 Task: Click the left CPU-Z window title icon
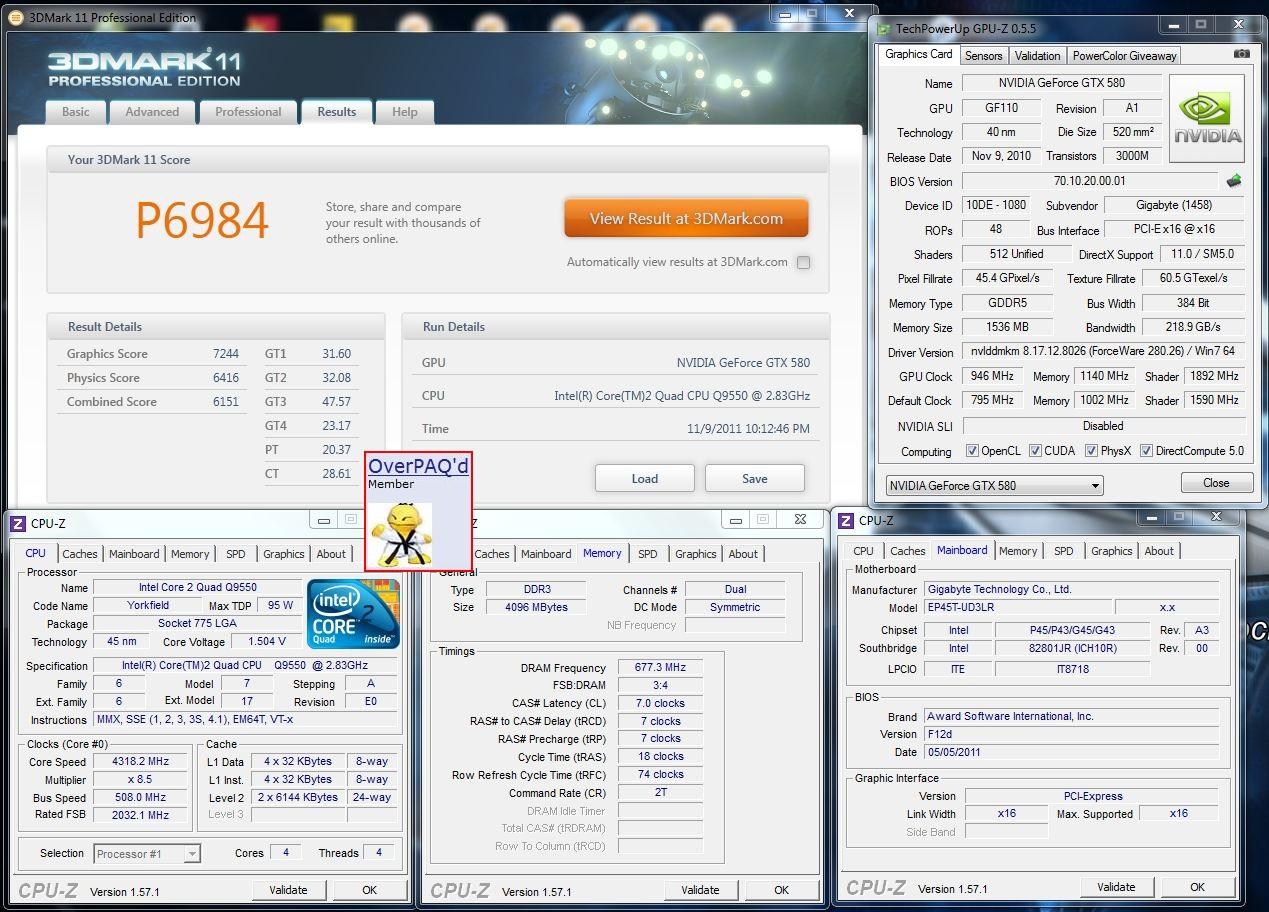pyautogui.click(x=17, y=523)
